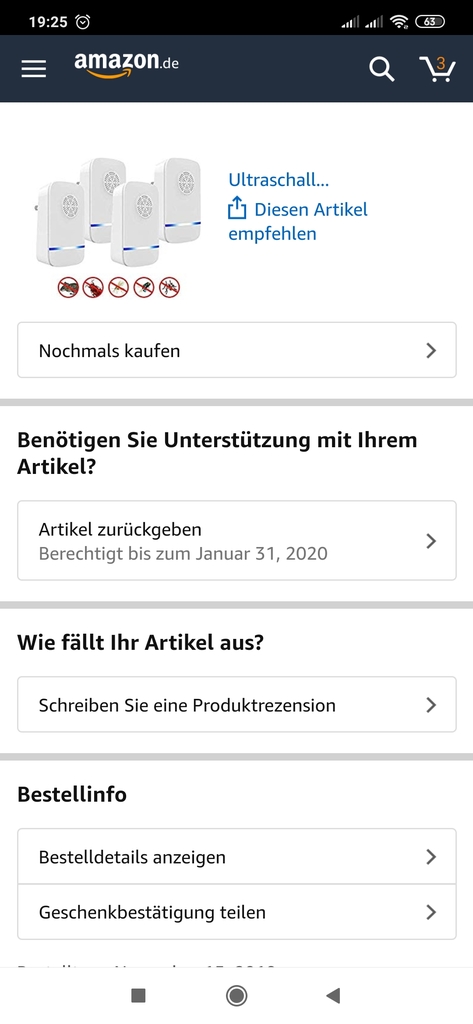The width and height of the screenshot is (473, 1024).
Task: Expand the chevron on Produktrezension row
Action: 431,705
